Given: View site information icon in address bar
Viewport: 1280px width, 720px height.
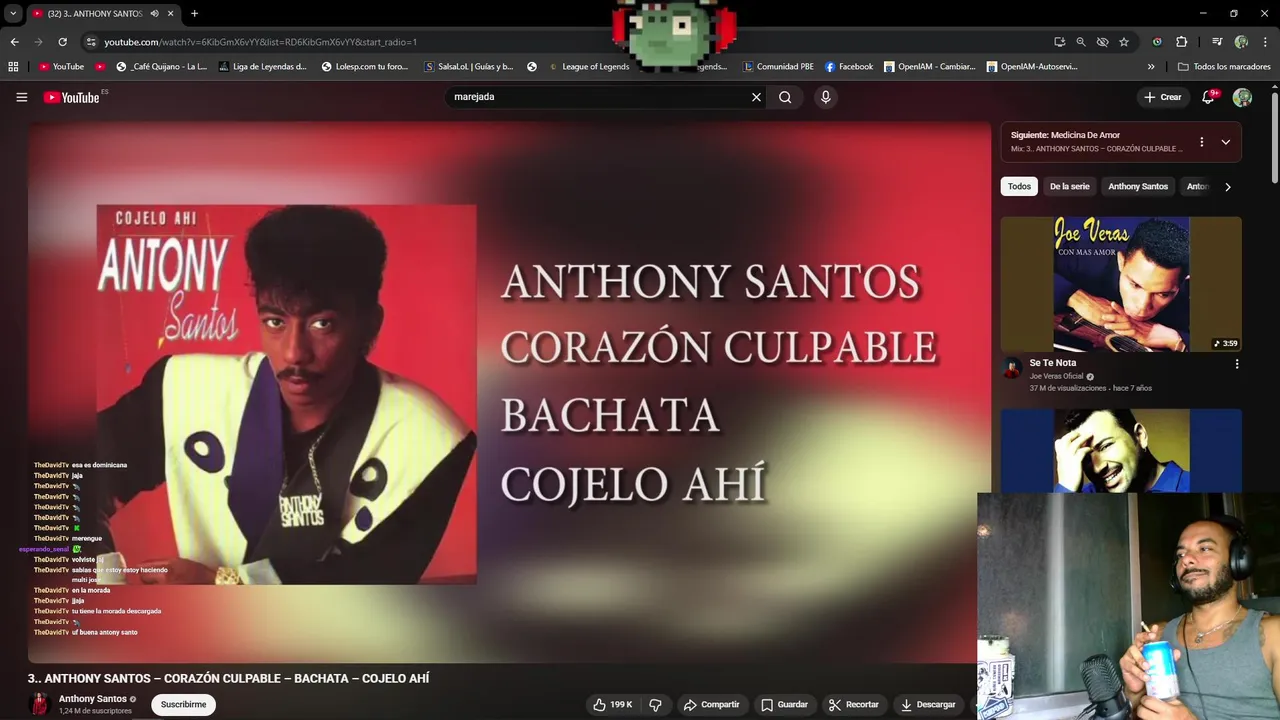Looking at the screenshot, I should pyautogui.click(x=91, y=42).
